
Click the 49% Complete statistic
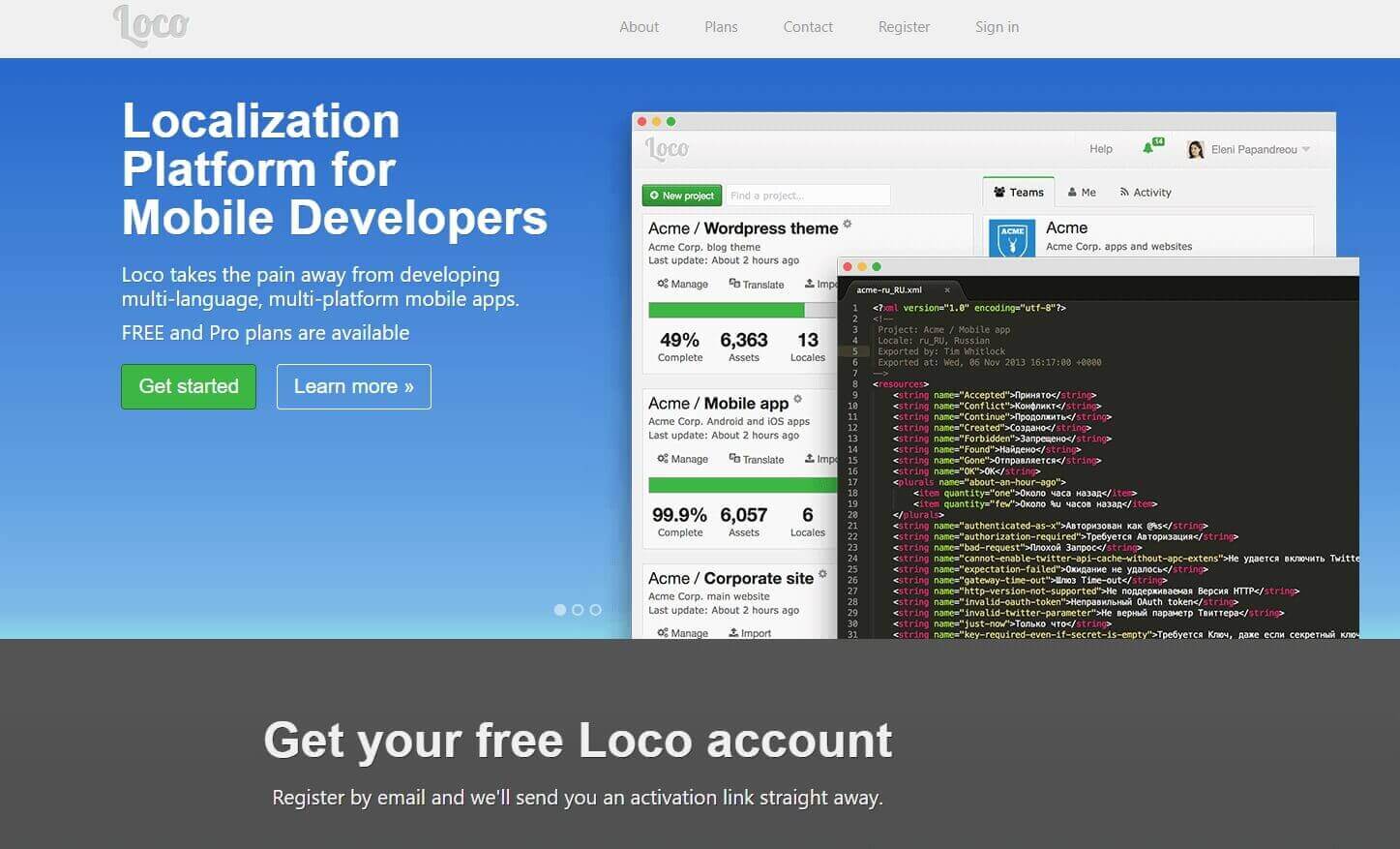point(680,348)
